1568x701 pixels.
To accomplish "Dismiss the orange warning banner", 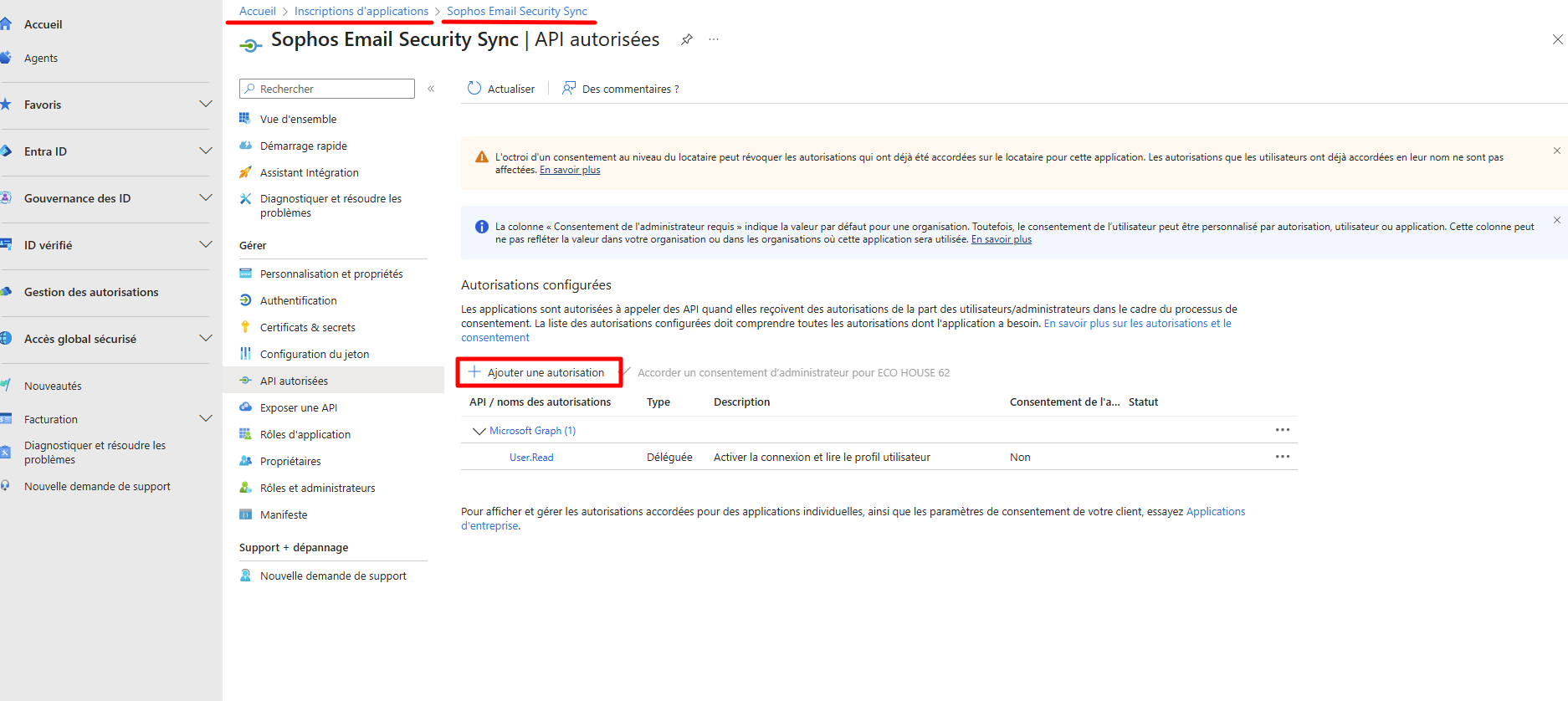I will pyautogui.click(x=1557, y=151).
